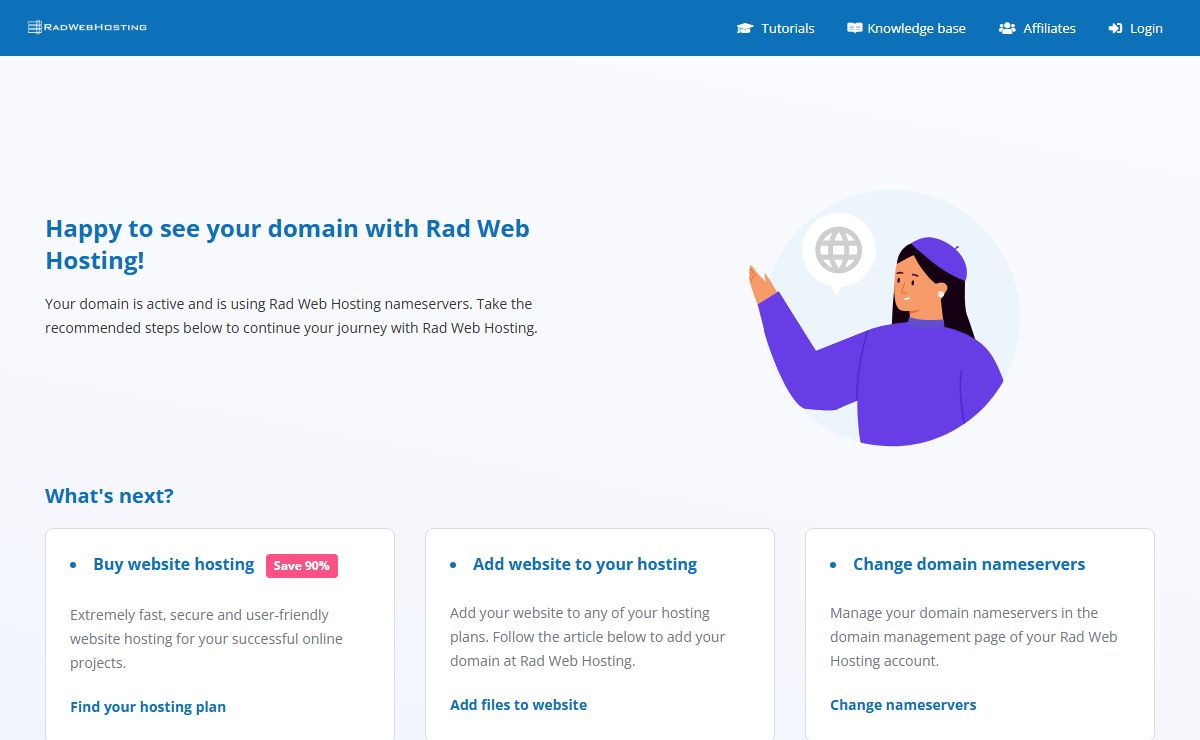This screenshot has width=1200, height=740.
Task: Click the Change domain nameservers heading
Action: tap(969, 564)
